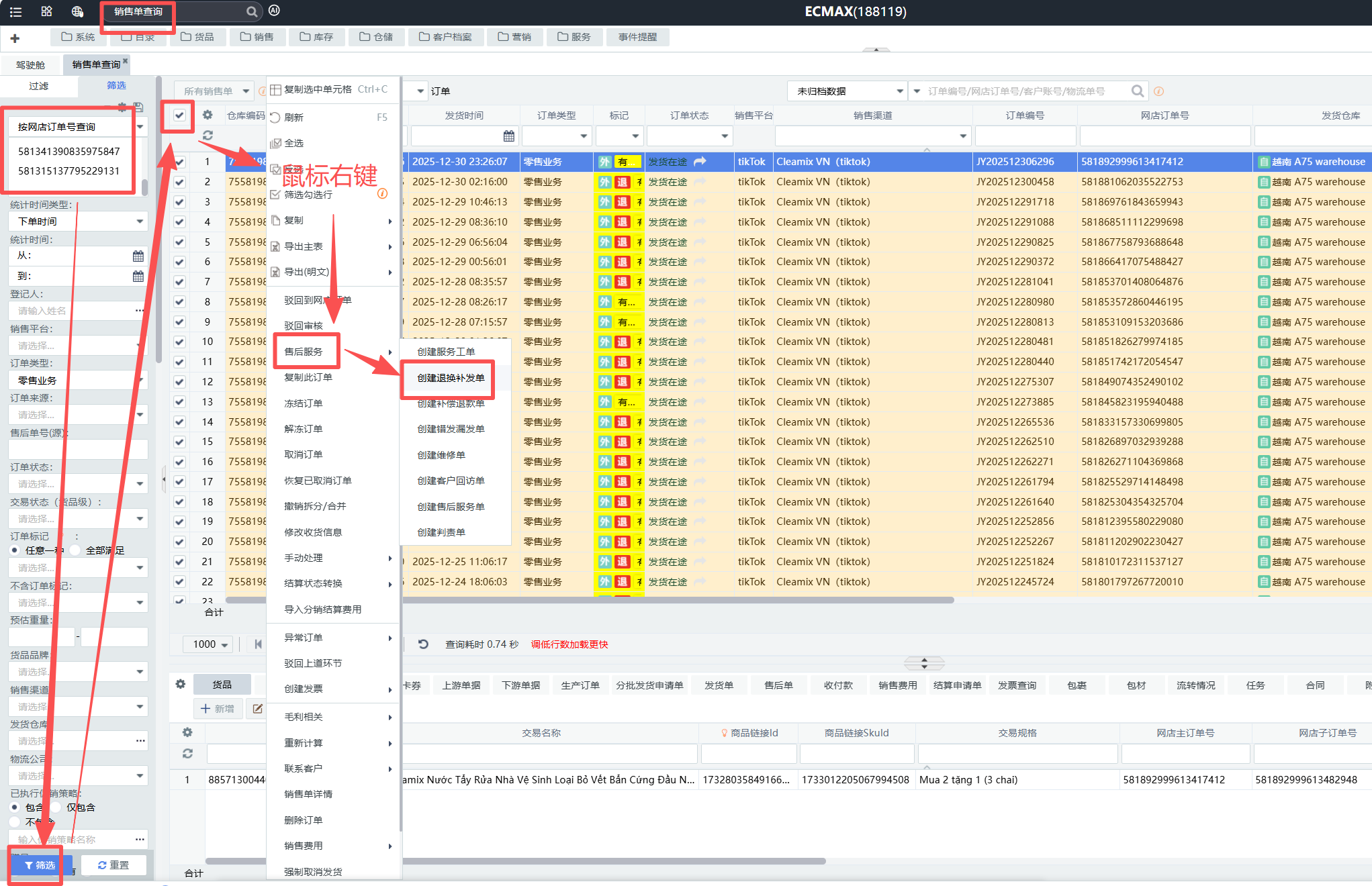Screen dimensions: 1372x886
Task: Click the 重置 reset button
Action: (x=113, y=865)
